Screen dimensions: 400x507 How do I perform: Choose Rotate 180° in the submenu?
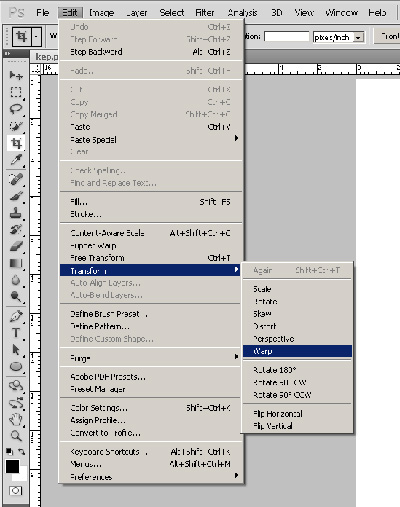pyautogui.click(x=297, y=370)
